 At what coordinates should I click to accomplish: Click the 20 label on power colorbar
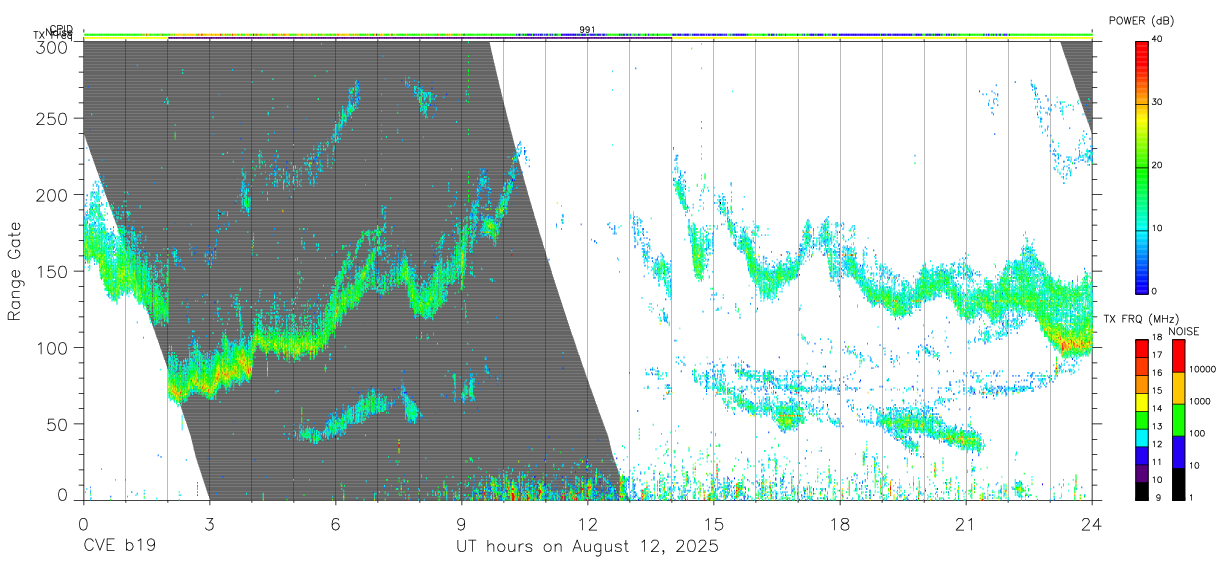click(x=1158, y=165)
